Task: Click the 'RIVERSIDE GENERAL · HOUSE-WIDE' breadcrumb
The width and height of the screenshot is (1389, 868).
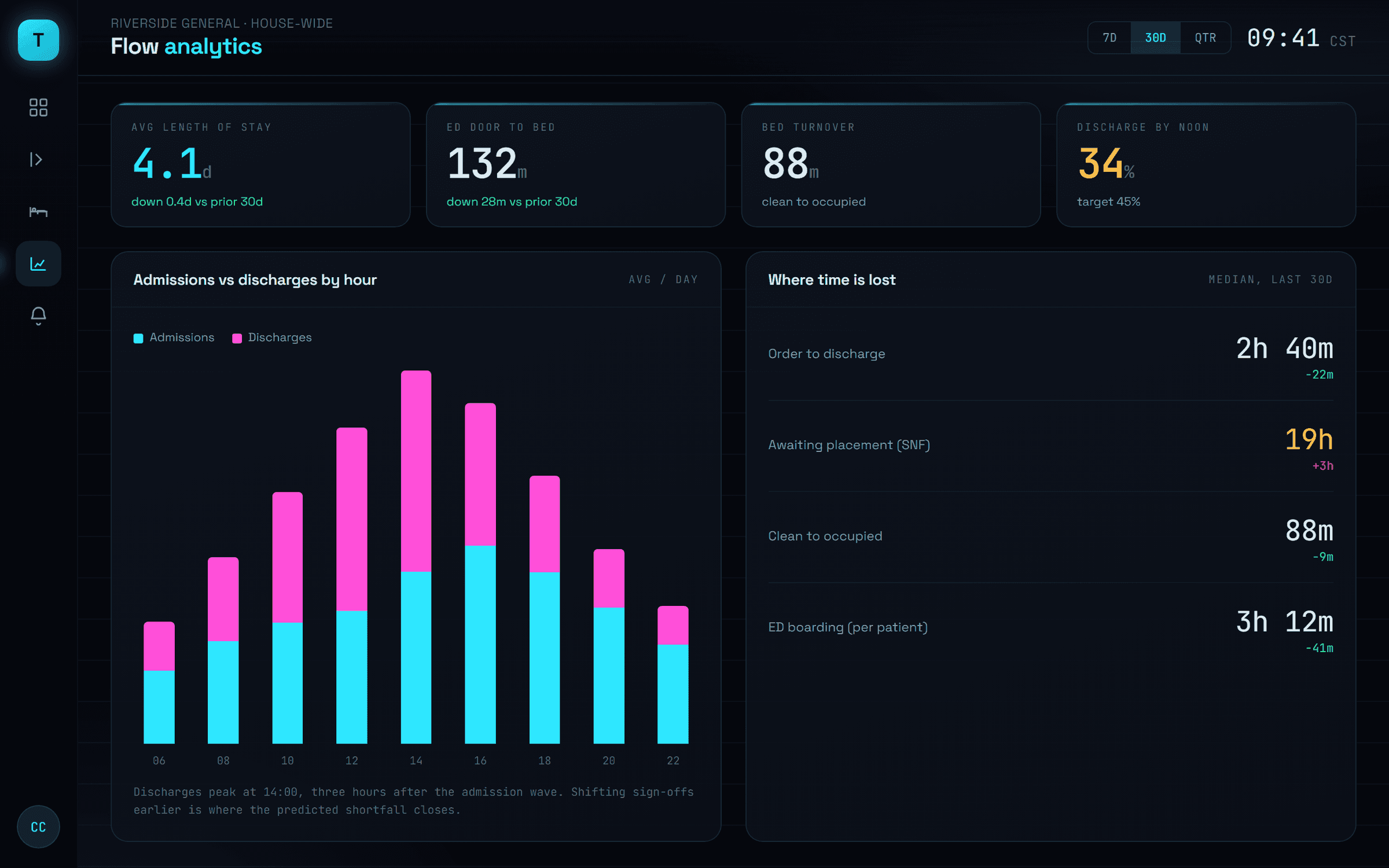Action: coord(222,23)
